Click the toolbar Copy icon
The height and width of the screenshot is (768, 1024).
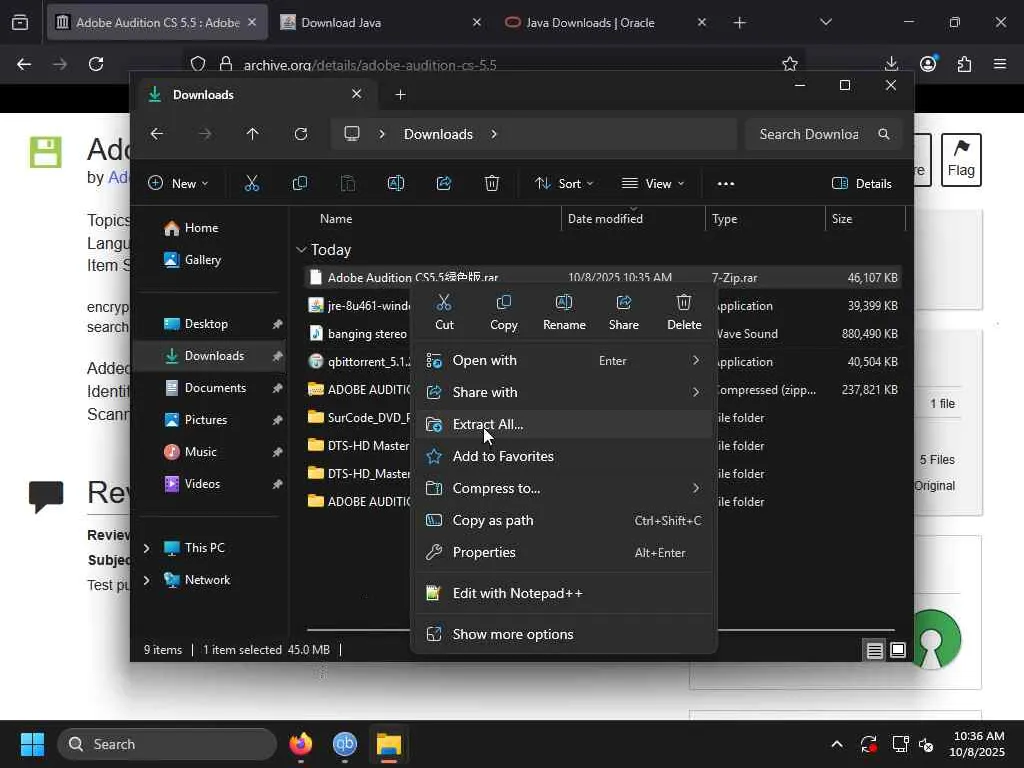[300, 184]
